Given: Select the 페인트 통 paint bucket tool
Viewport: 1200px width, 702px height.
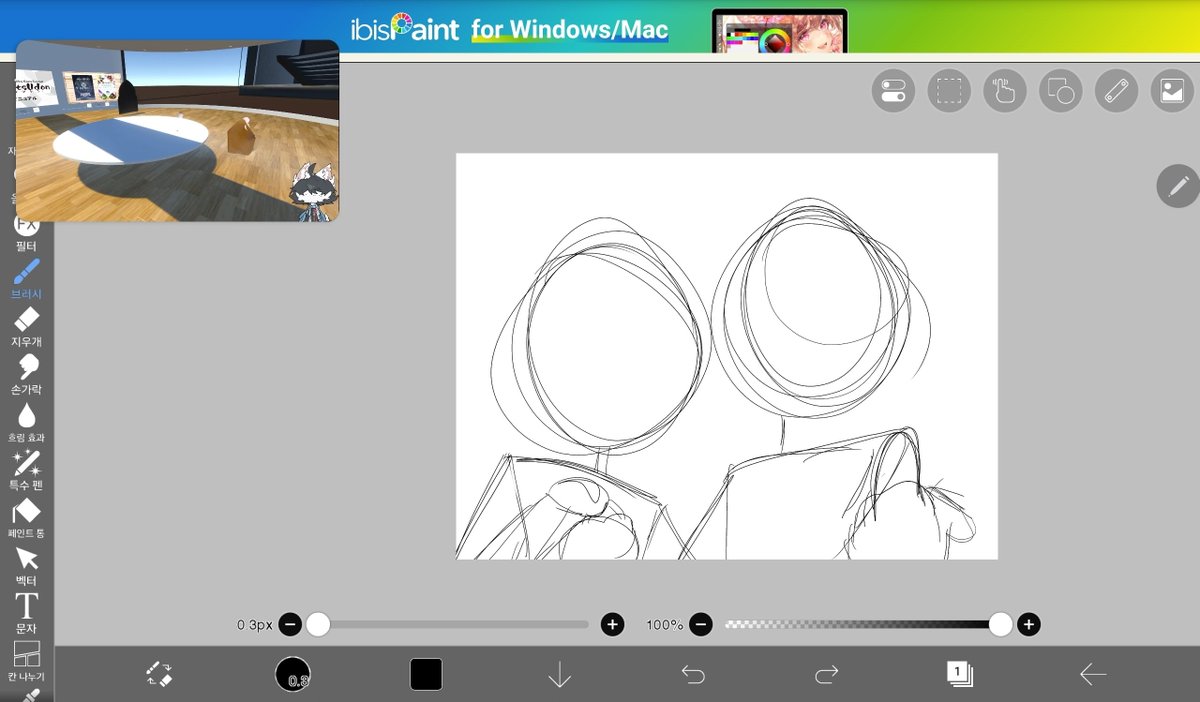Looking at the screenshot, I should click(26, 519).
